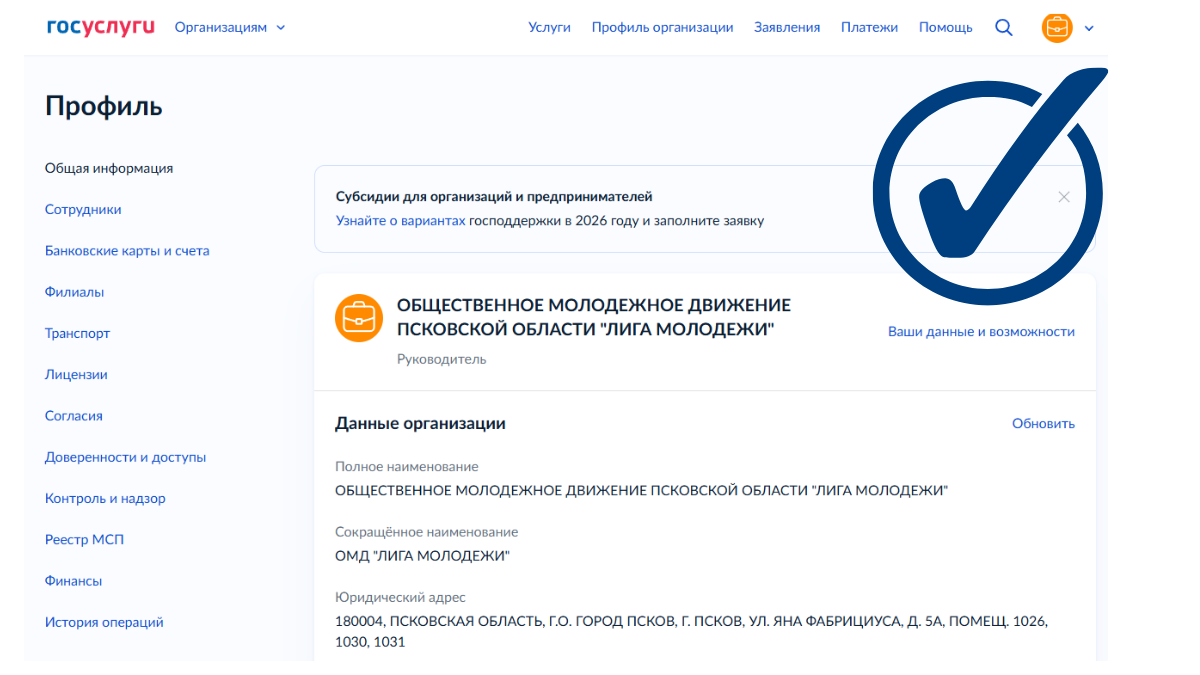
Task: Go to Филиалы in sidebar
Action: (x=74, y=292)
